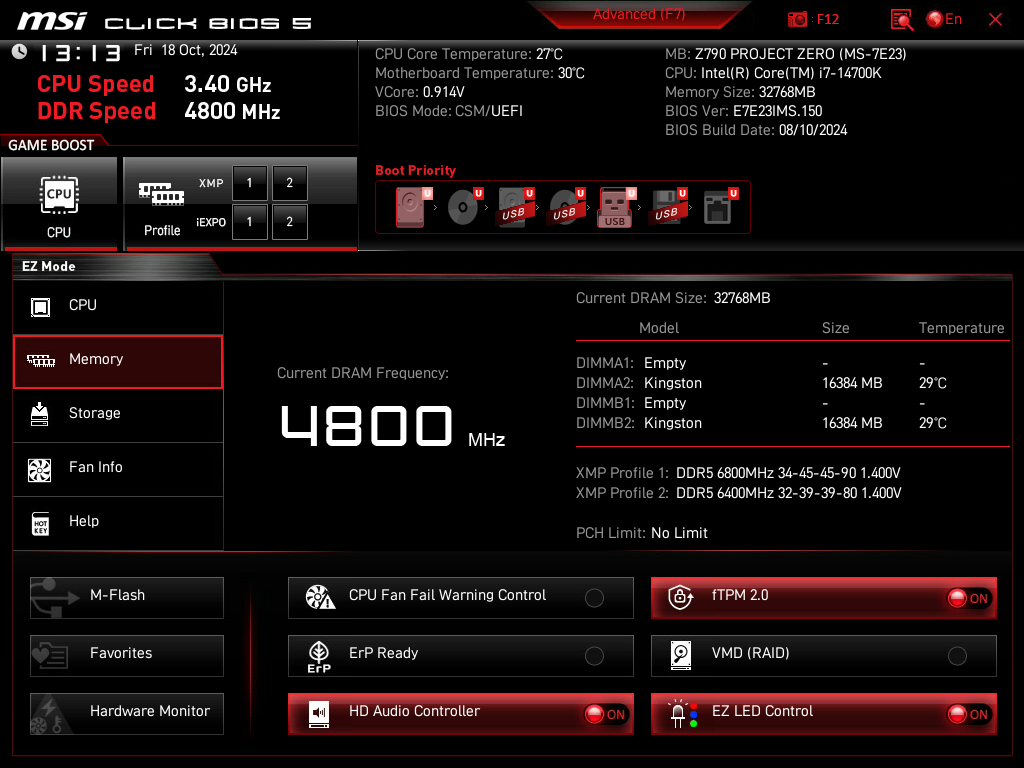Change language via the globe En icon
The height and width of the screenshot is (768, 1024).
click(x=944, y=20)
